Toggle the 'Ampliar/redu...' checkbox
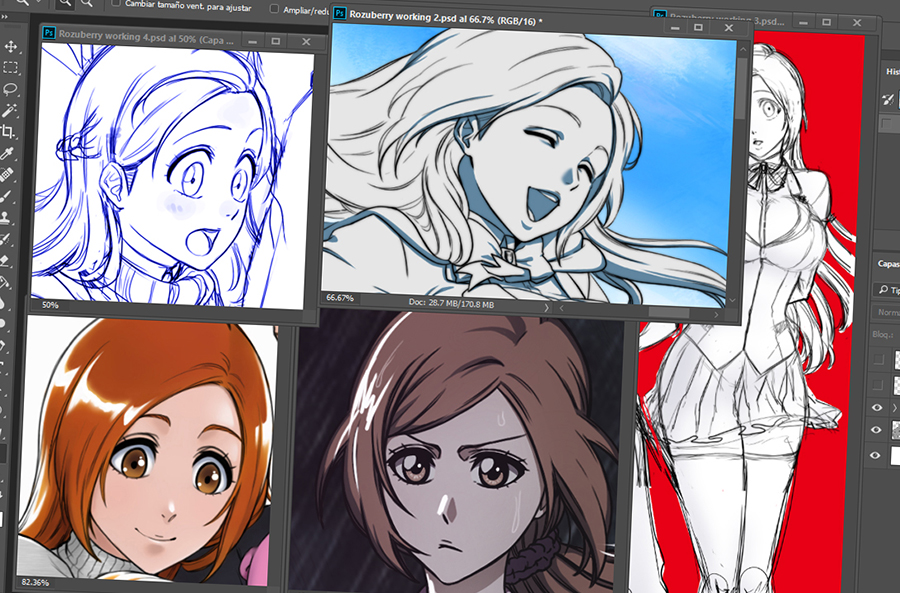 274,9
